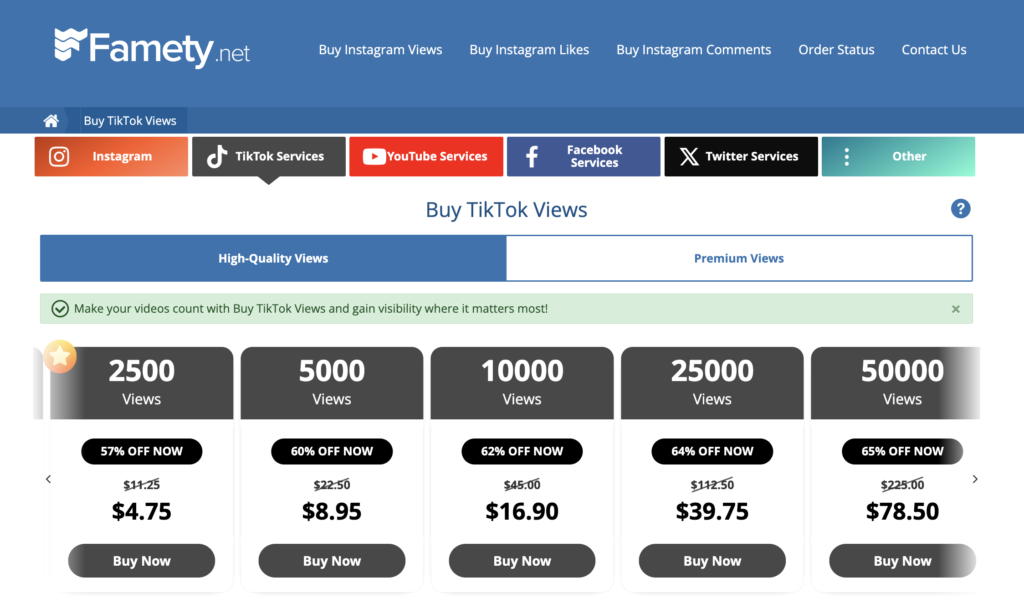Select the High-Quality Views tab
The height and width of the screenshot is (609, 1024).
[272, 258]
